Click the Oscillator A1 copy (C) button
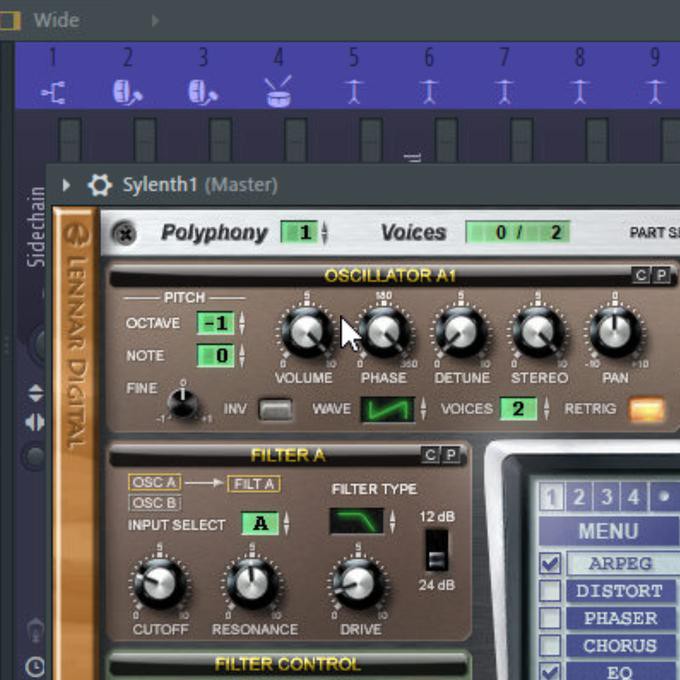 (x=641, y=275)
